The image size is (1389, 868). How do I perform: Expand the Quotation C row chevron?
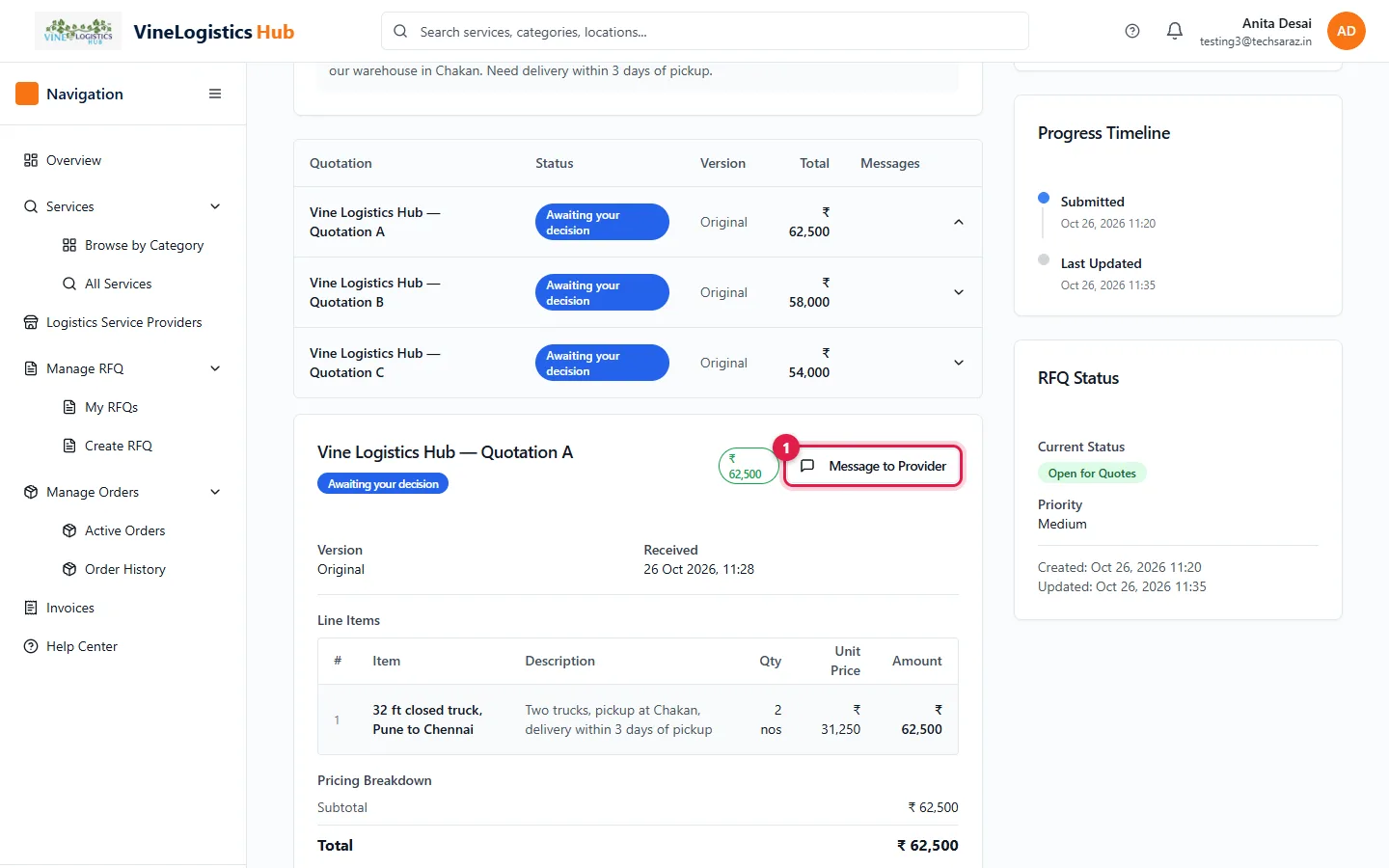tap(959, 363)
